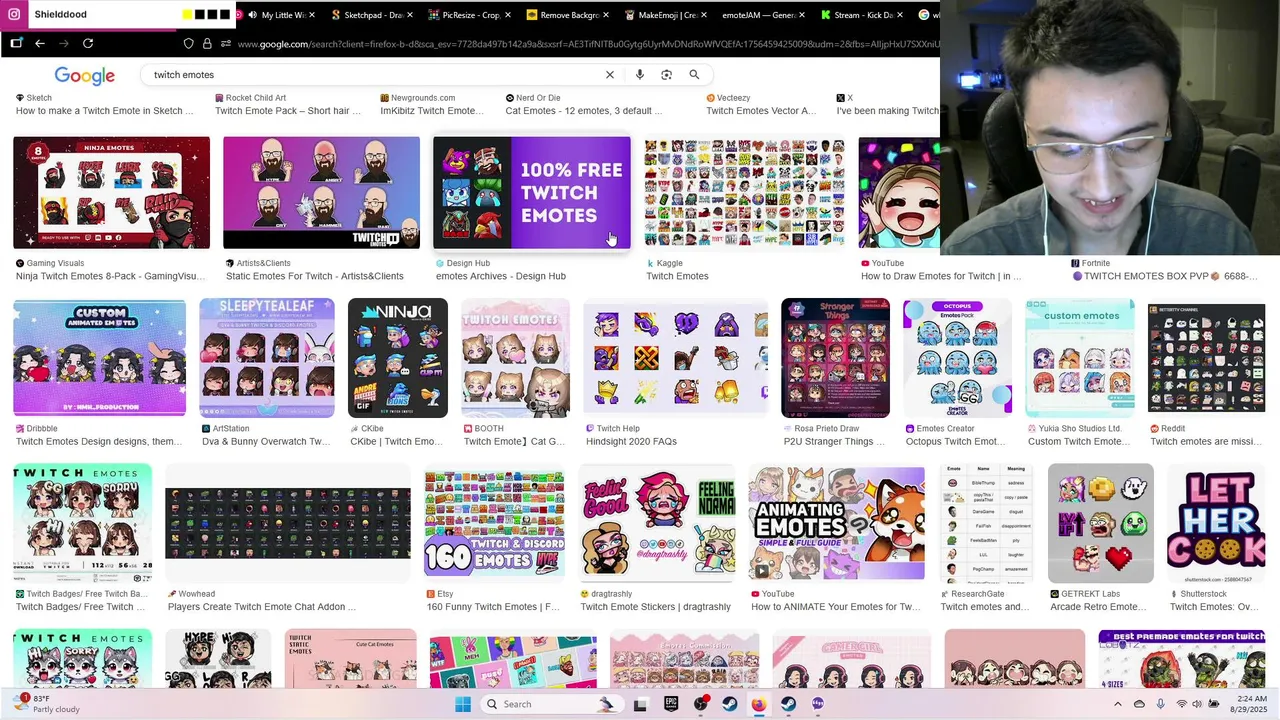Start voice search with microphone icon

(x=640, y=75)
